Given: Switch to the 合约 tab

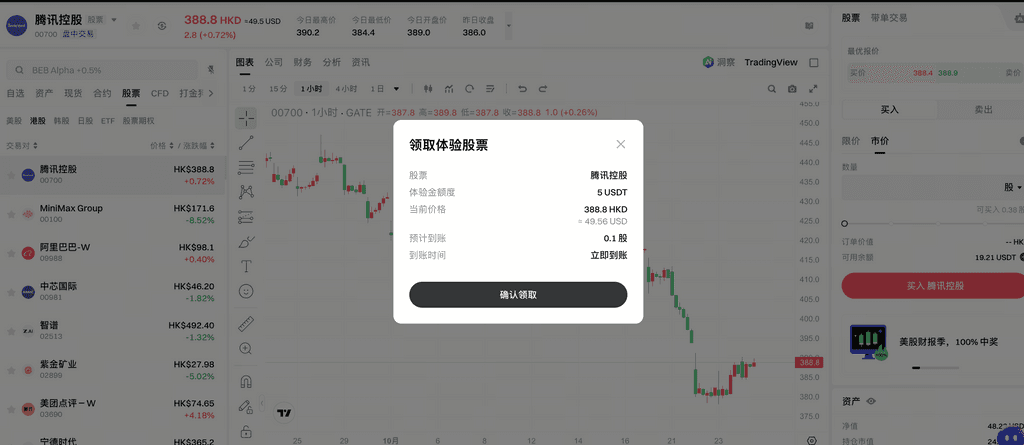Looking at the screenshot, I should 102,93.
